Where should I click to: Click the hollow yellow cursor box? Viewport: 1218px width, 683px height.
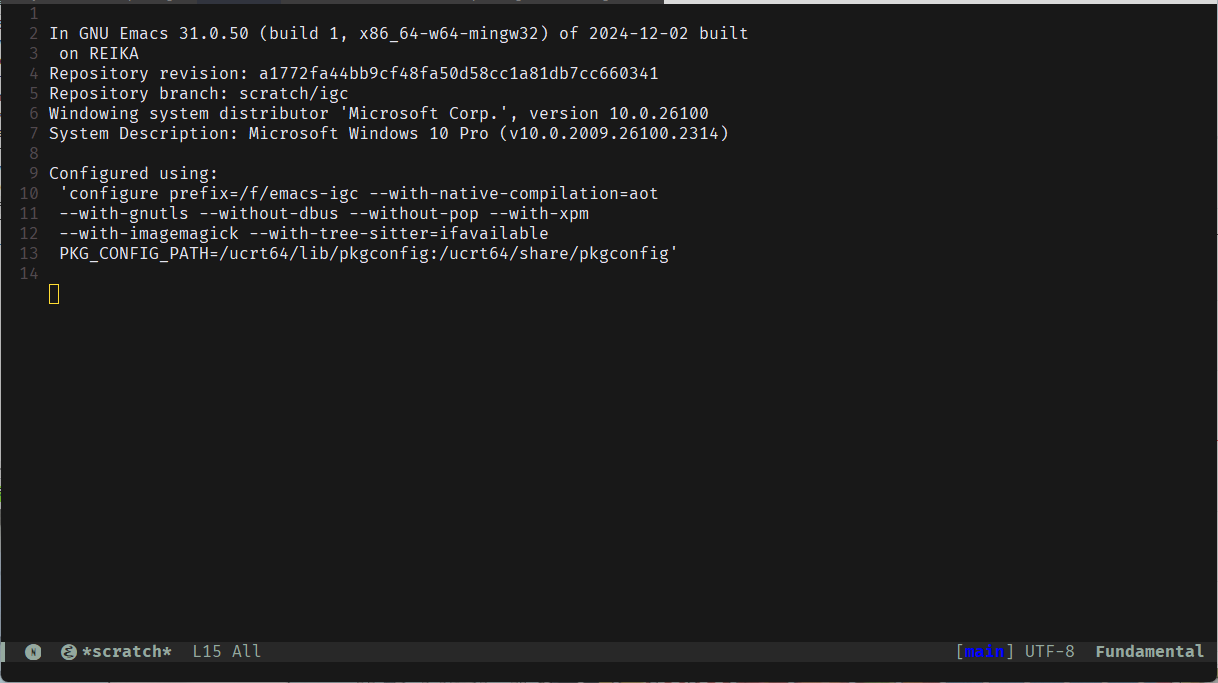click(x=54, y=293)
